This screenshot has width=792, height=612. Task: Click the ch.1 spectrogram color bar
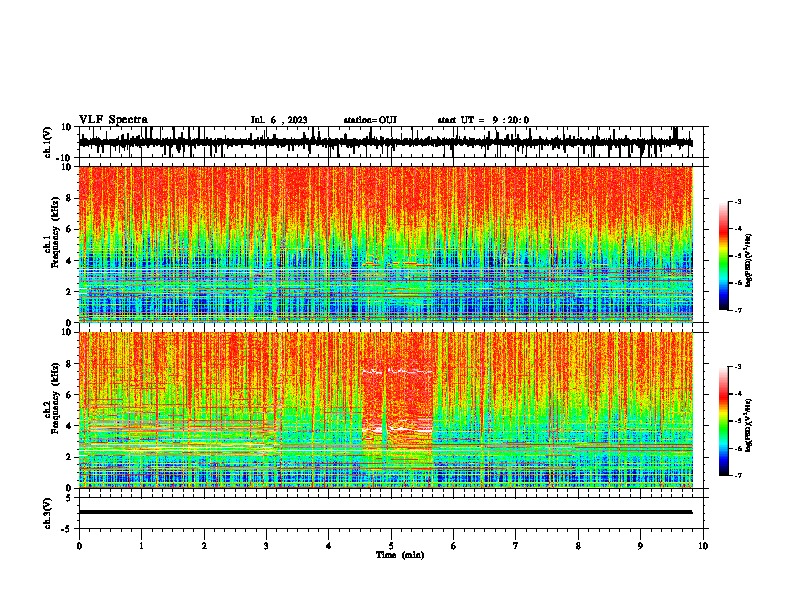pos(723,255)
